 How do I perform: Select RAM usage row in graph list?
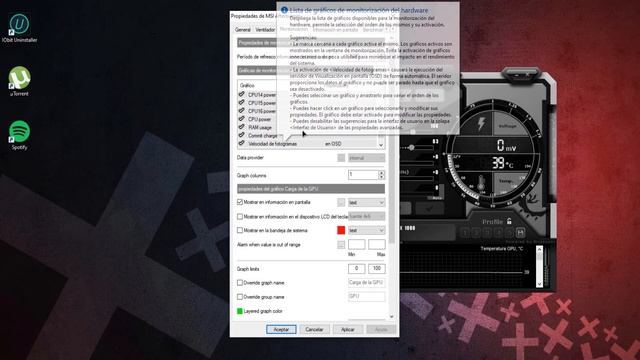point(260,127)
